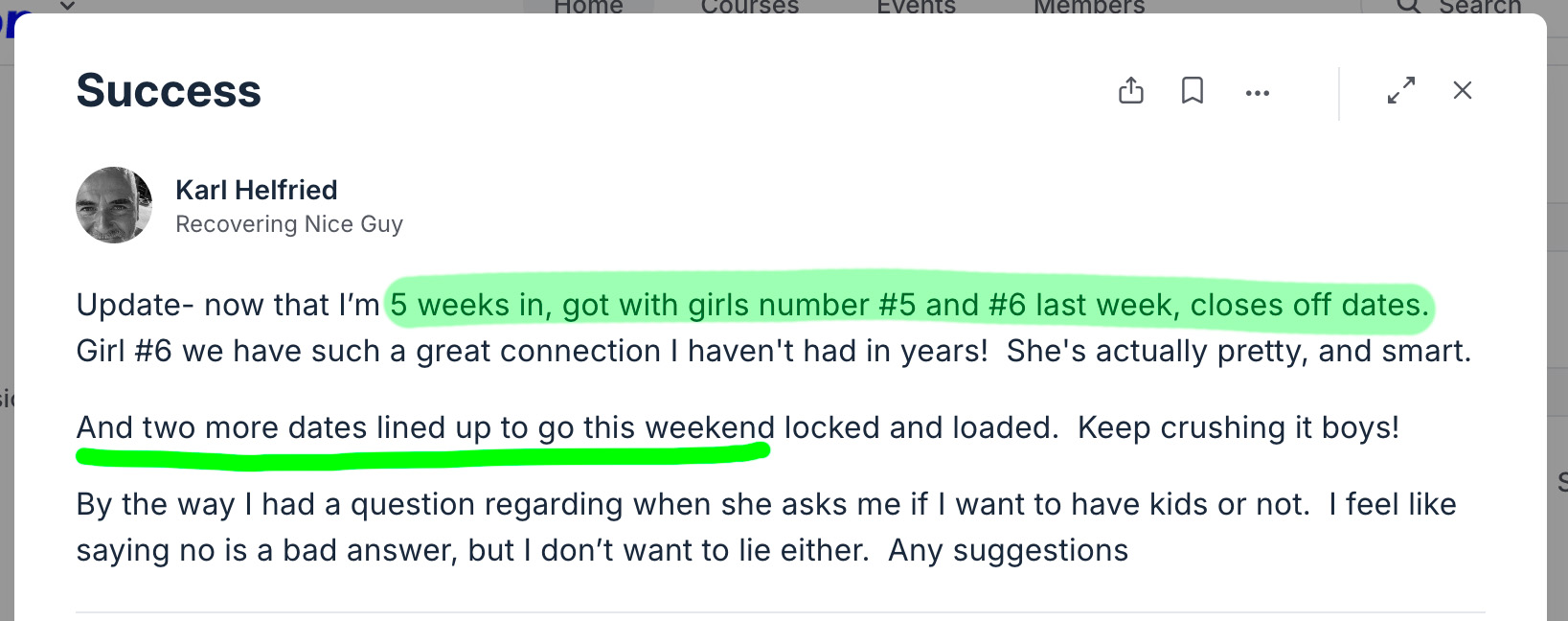
Task: Click the magnifying glass search icon
Action: click(x=1408, y=6)
